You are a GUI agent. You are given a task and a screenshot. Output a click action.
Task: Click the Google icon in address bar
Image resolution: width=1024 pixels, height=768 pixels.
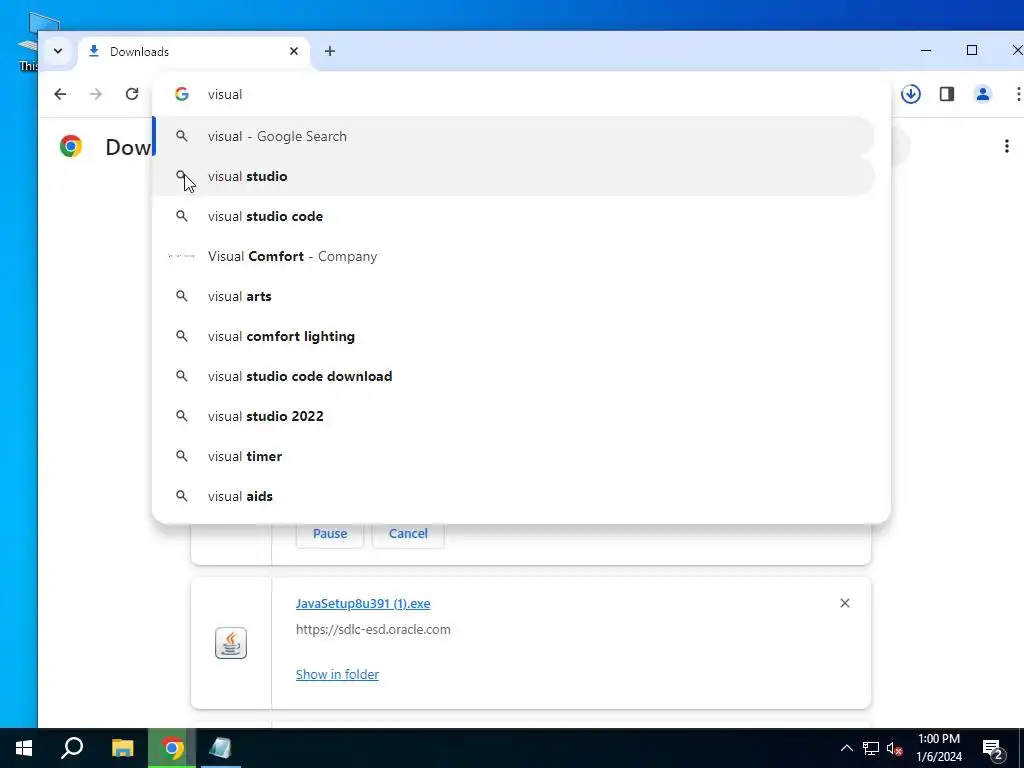[182, 94]
